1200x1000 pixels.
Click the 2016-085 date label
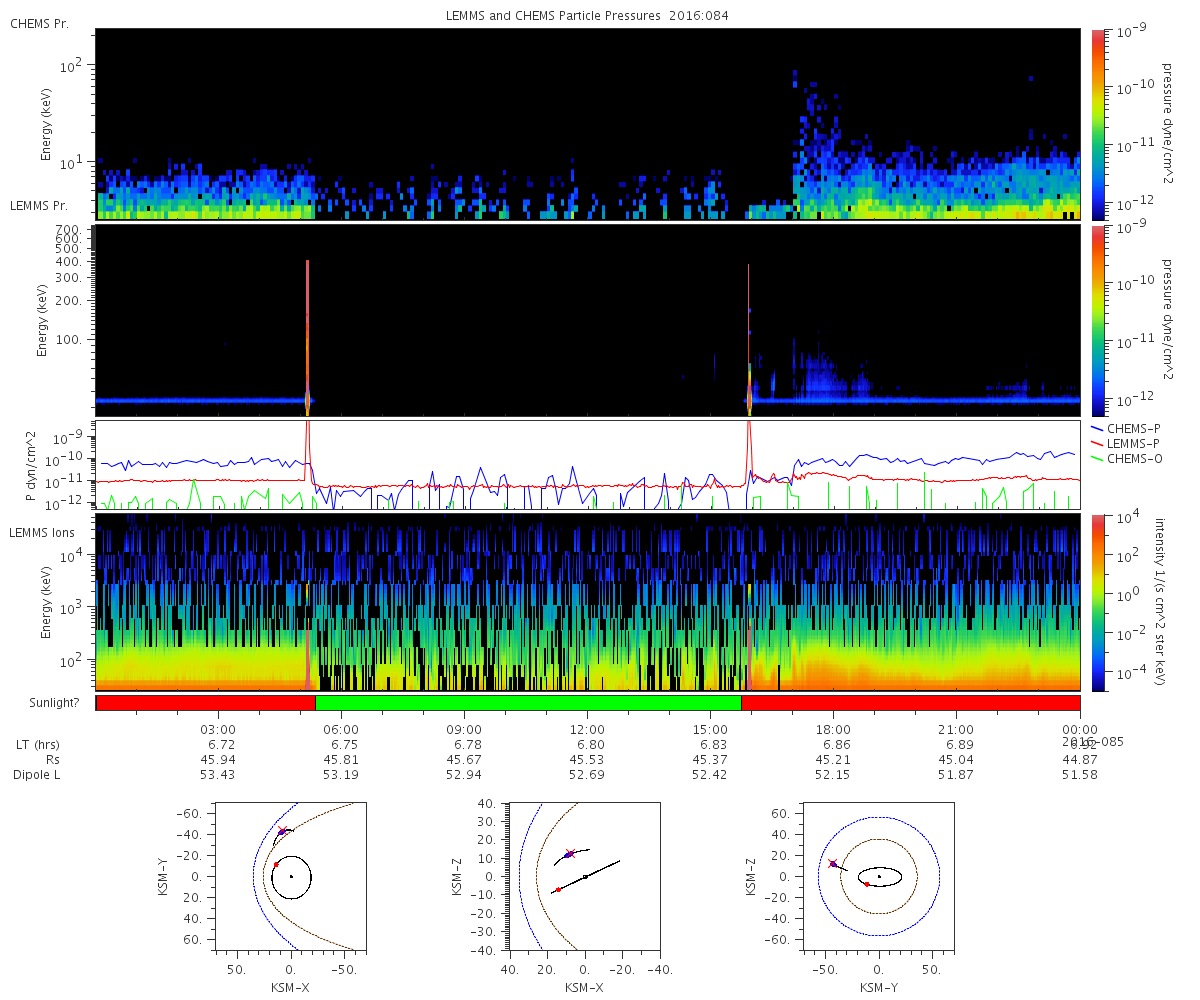1092,741
